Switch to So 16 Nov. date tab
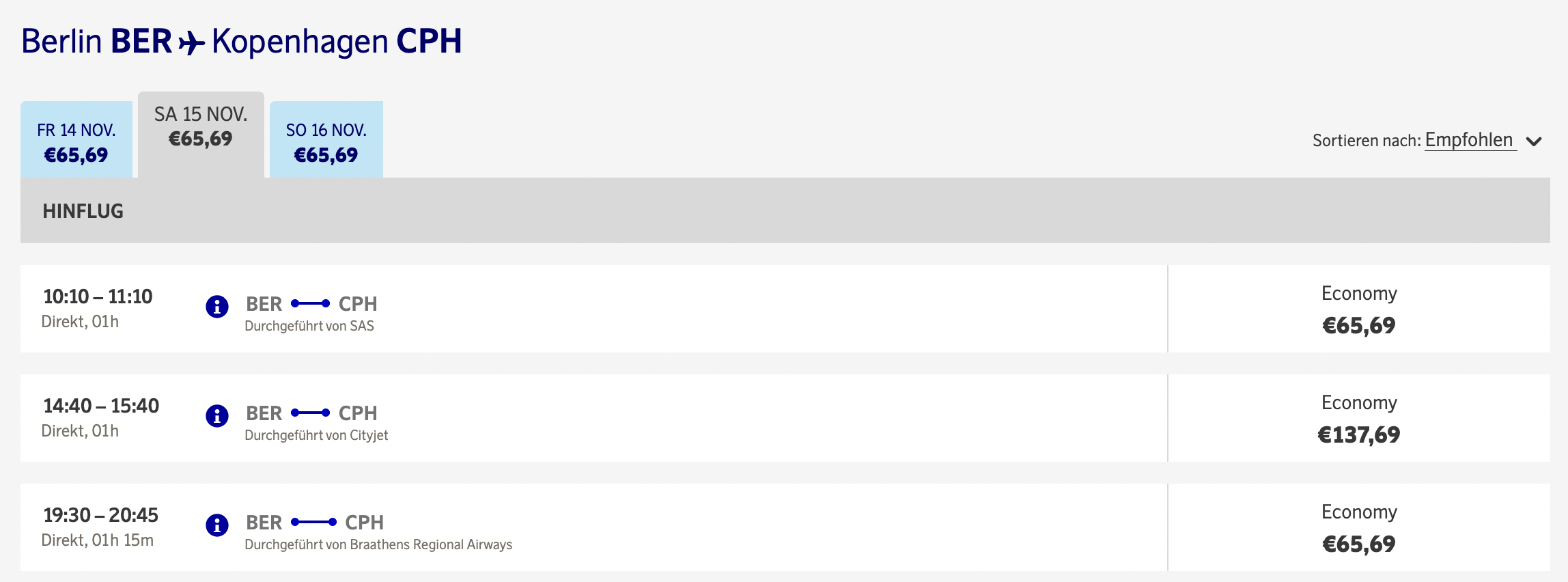Screen dimensions: 1568x582 click(x=326, y=141)
